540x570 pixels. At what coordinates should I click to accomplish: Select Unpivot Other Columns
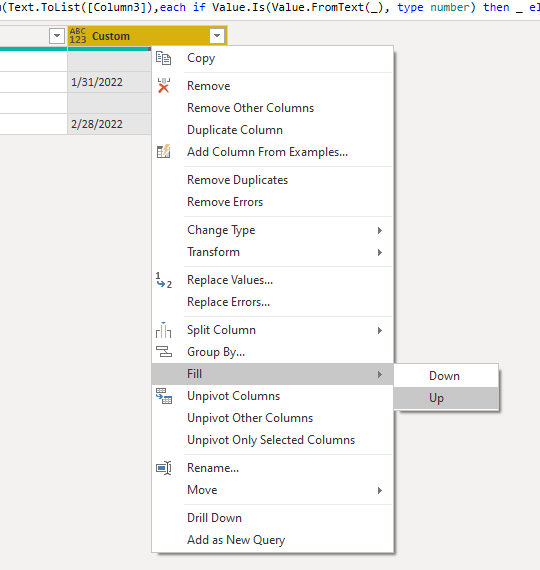click(x=272, y=418)
